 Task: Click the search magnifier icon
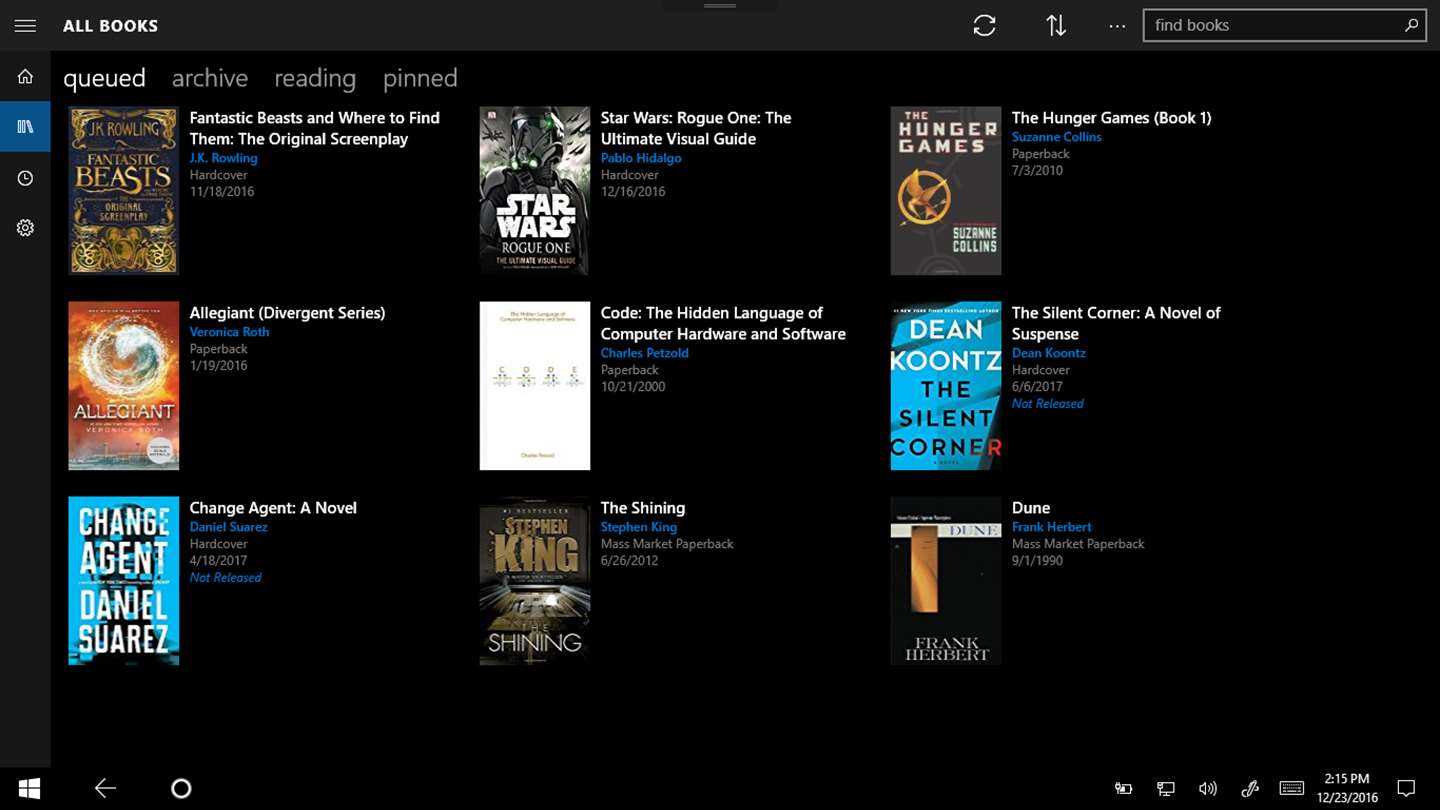tap(1411, 26)
